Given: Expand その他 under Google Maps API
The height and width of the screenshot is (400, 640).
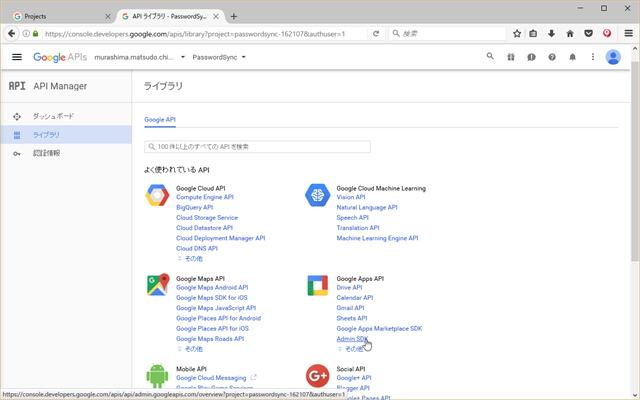Looking at the screenshot, I should 190,349.
